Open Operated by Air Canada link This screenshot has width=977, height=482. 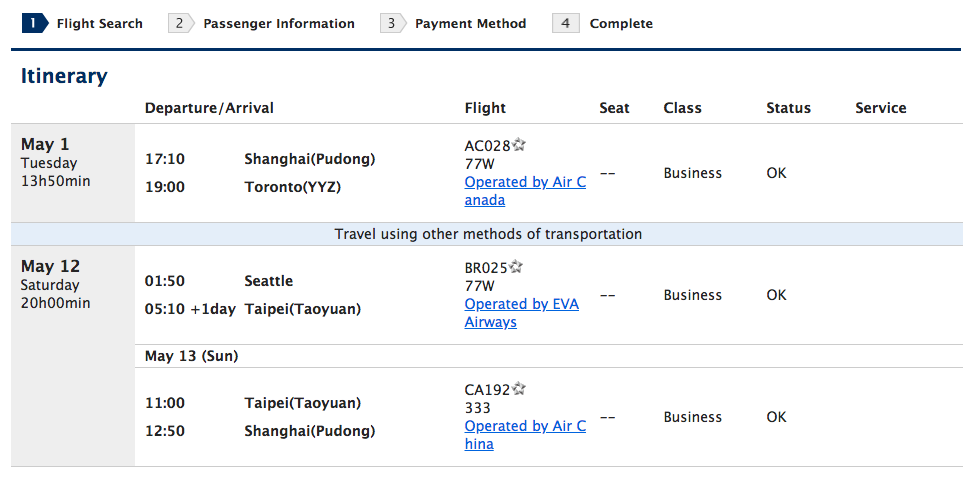tap(525, 192)
